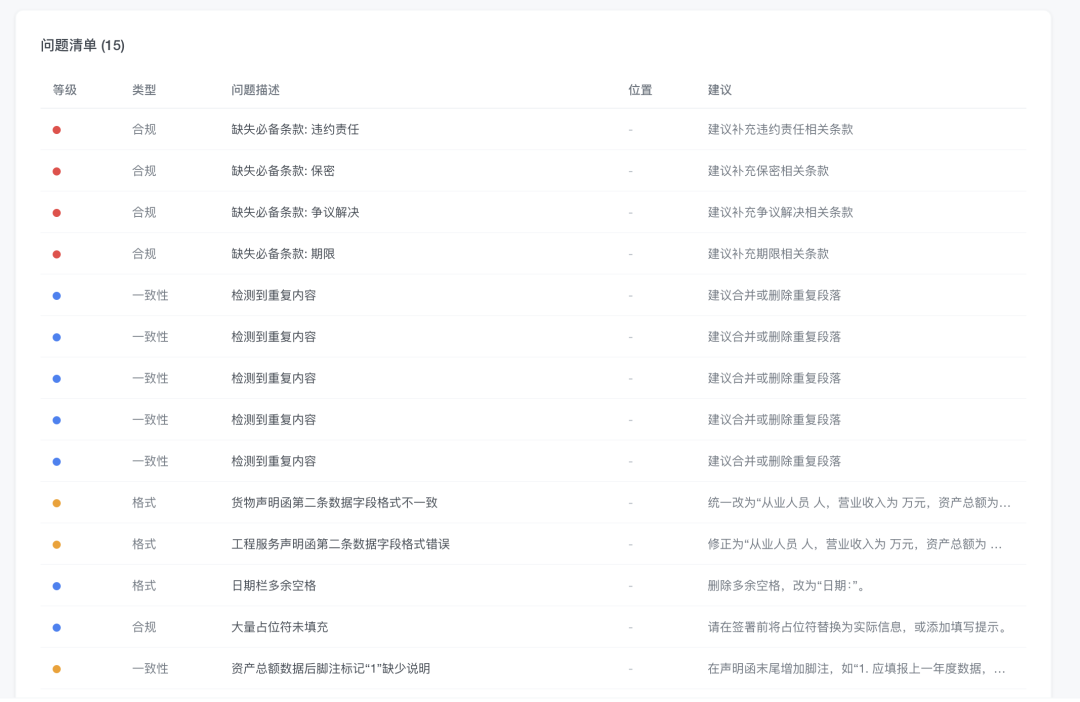1080x702 pixels.
Task: Click 合规 type in 保密 row
Action: [144, 171]
